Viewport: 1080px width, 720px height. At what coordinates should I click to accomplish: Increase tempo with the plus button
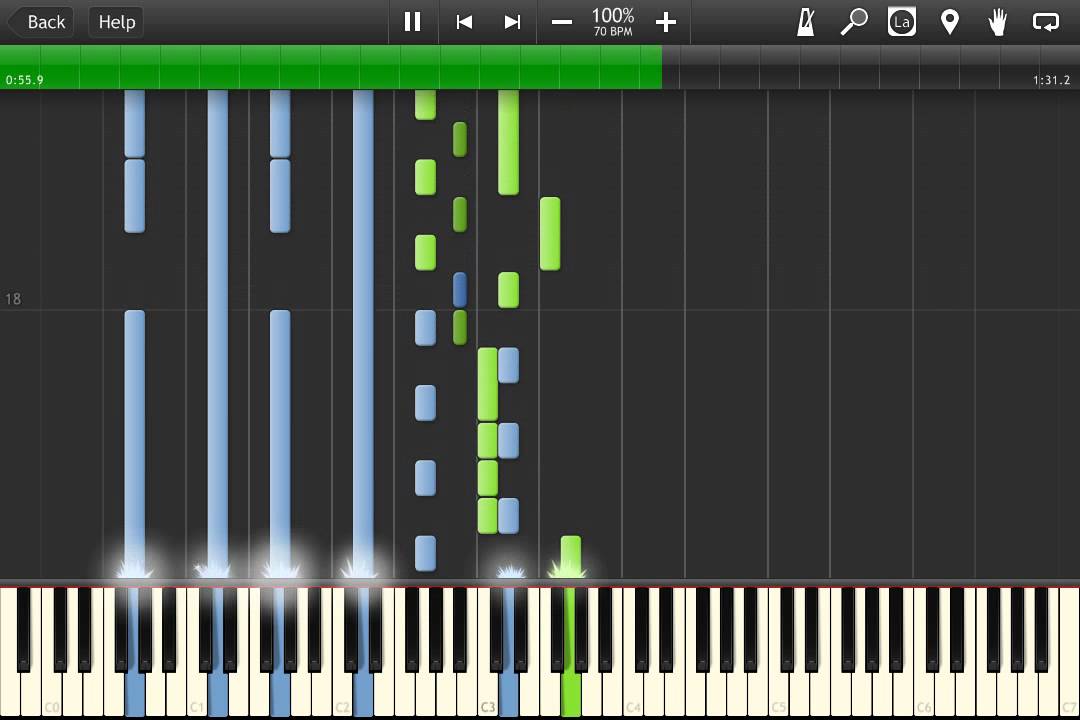pyautogui.click(x=666, y=22)
